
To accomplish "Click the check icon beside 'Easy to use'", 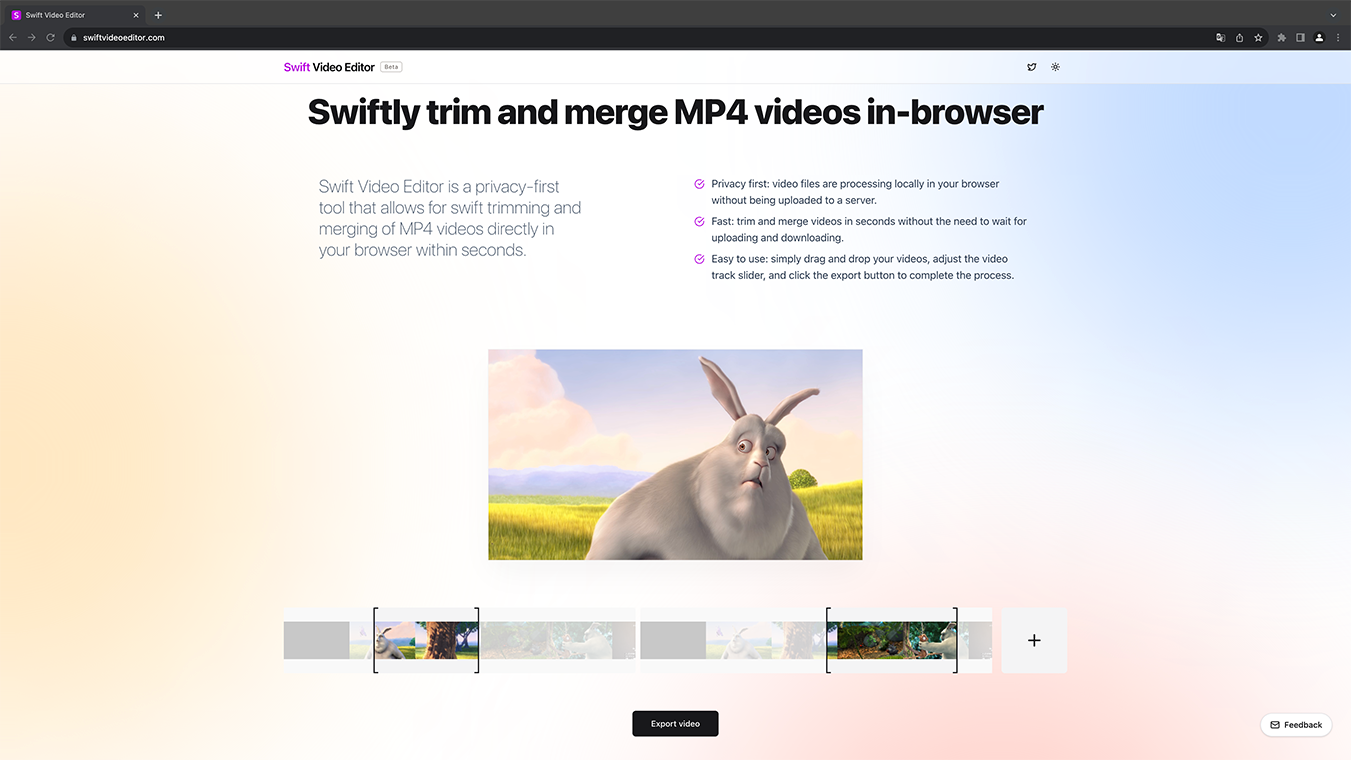I will pyautogui.click(x=699, y=259).
